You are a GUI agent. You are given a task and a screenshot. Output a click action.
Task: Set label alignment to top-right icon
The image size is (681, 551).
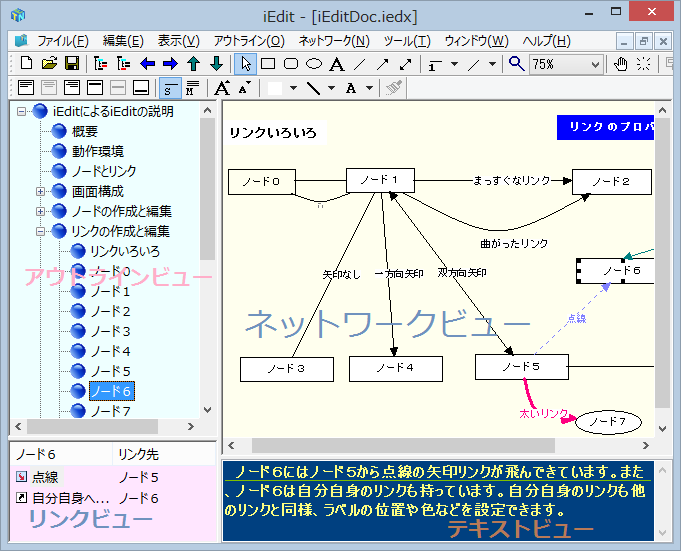pyautogui.click(x=72, y=88)
